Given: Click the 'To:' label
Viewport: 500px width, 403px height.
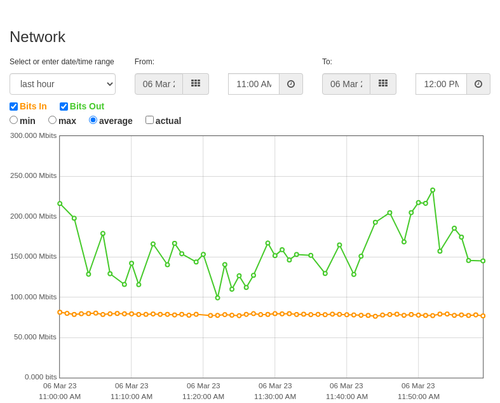Looking at the screenshot, I should tap(327, 62).
